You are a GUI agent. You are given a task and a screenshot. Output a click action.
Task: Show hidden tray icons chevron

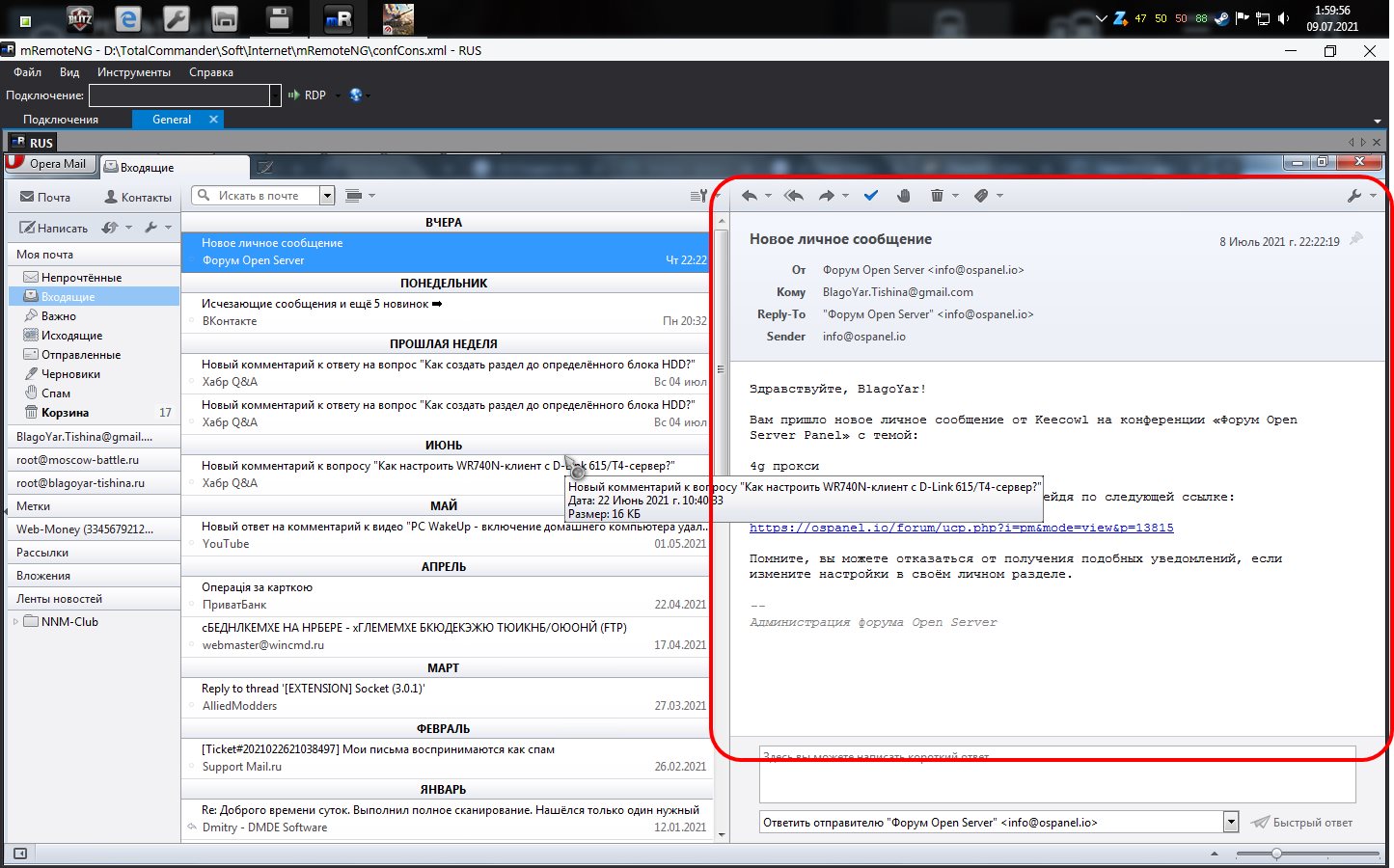tap(1102, 18)
